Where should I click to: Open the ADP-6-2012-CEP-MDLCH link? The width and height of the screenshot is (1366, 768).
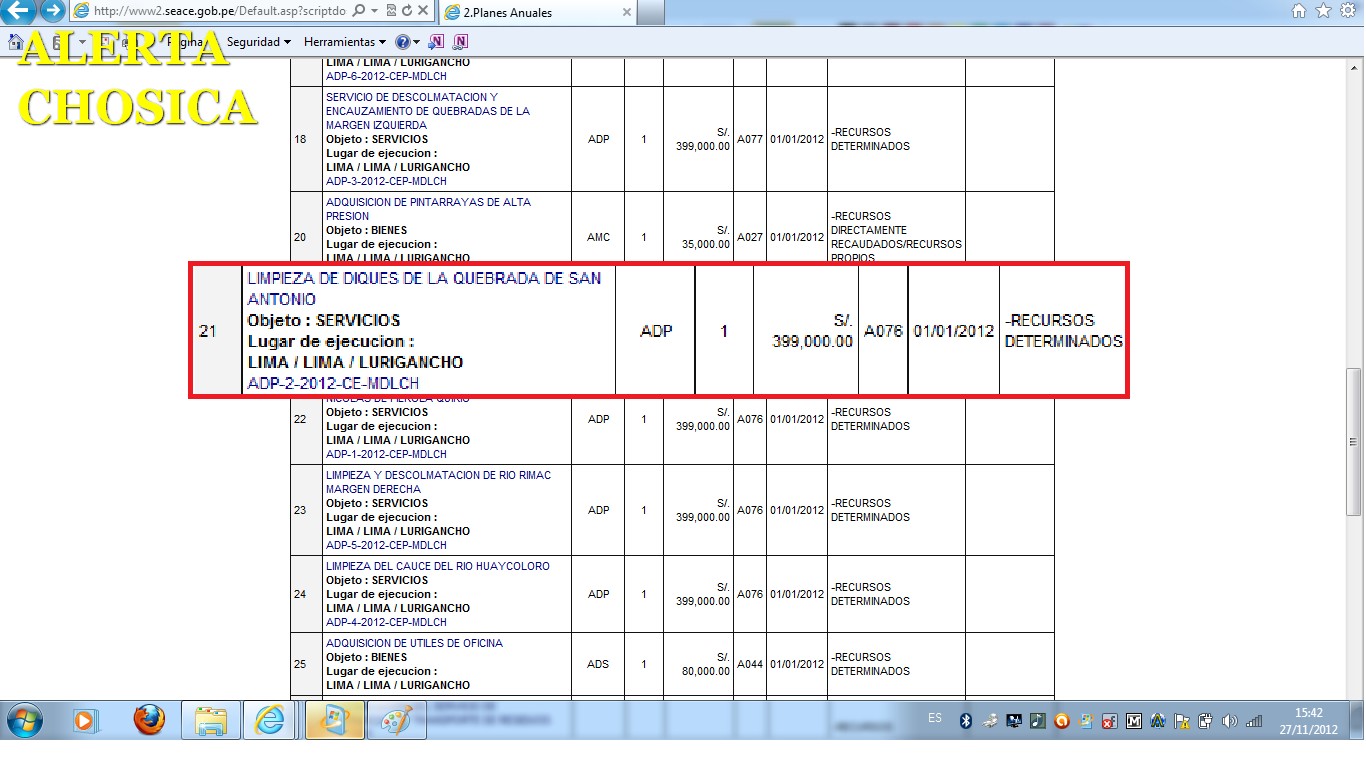click(x=386, y=76)
